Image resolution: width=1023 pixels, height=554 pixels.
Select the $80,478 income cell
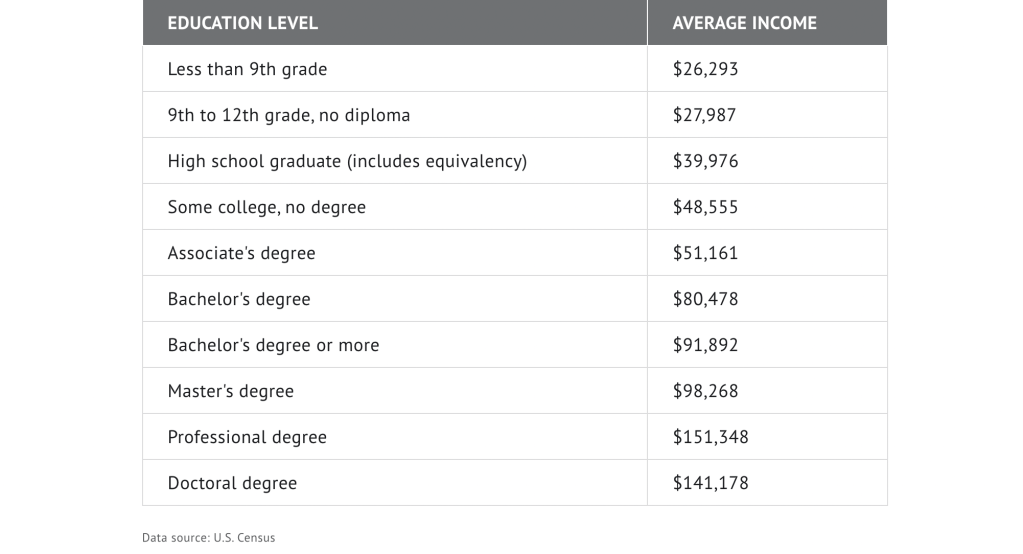705,299
